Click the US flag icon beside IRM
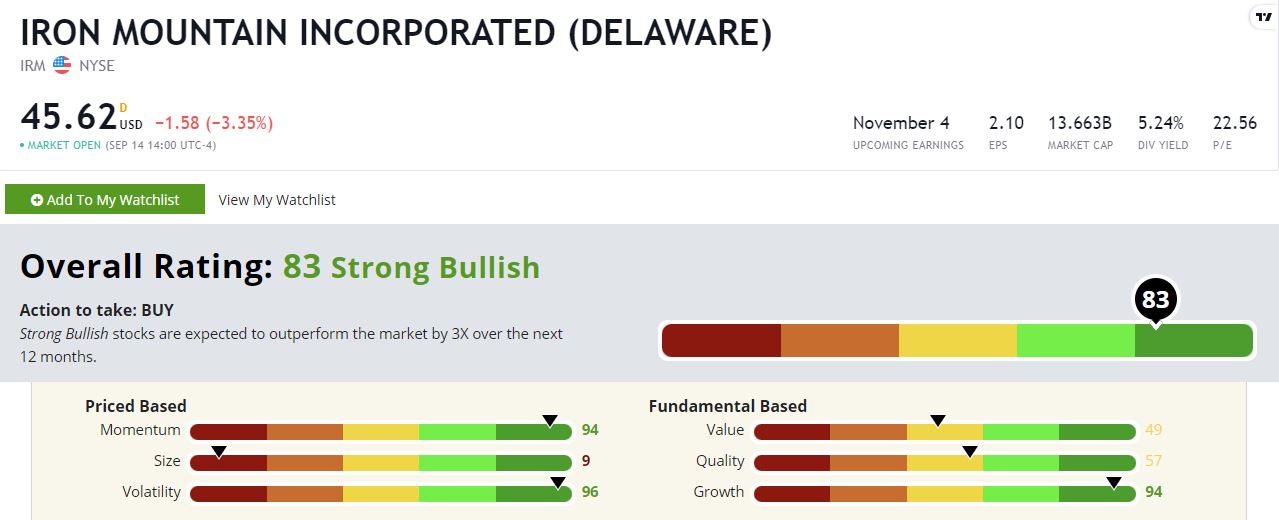 62,66
